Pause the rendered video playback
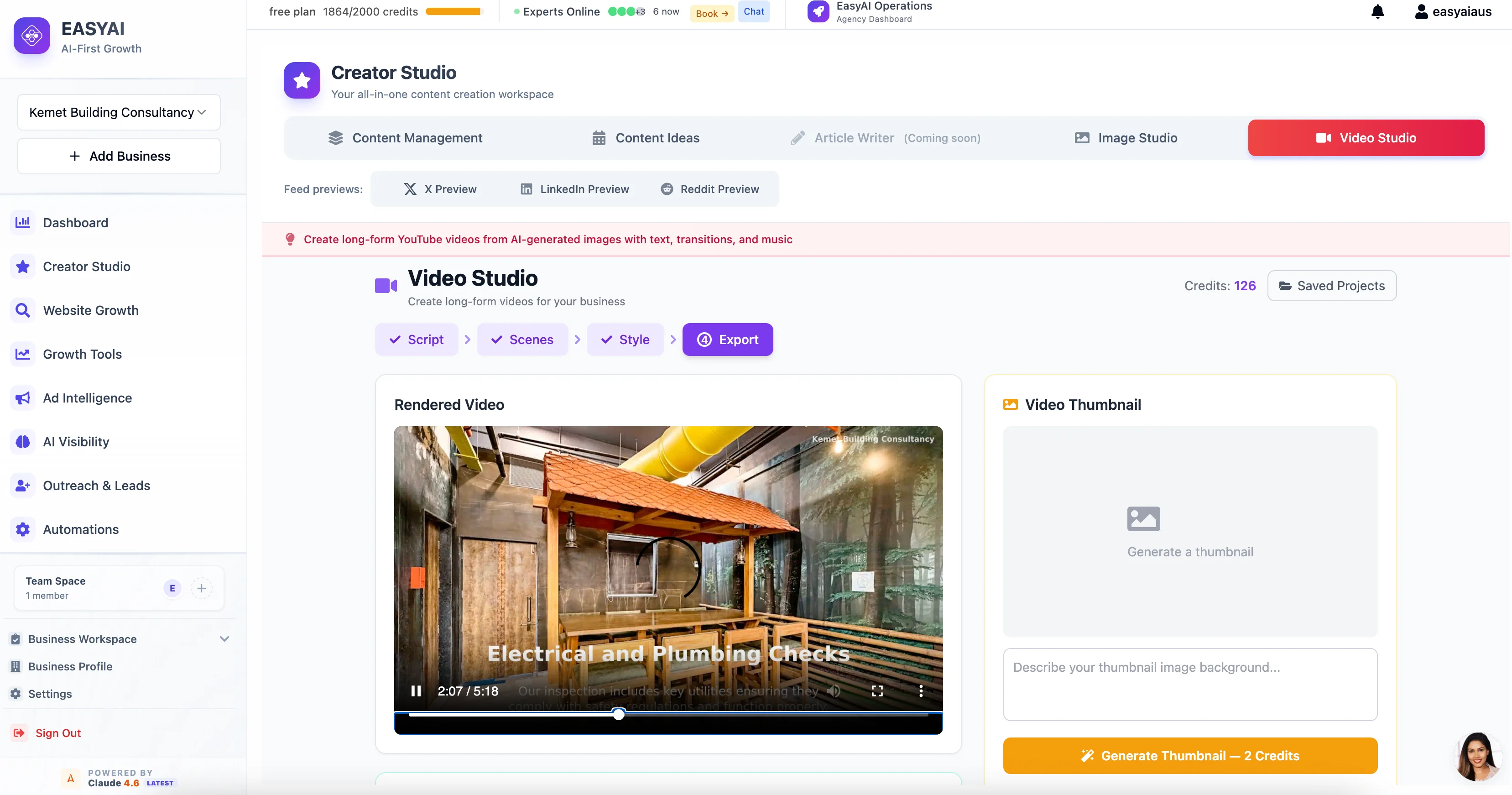Screen dimensions: 1512x795 pos(416,690)
